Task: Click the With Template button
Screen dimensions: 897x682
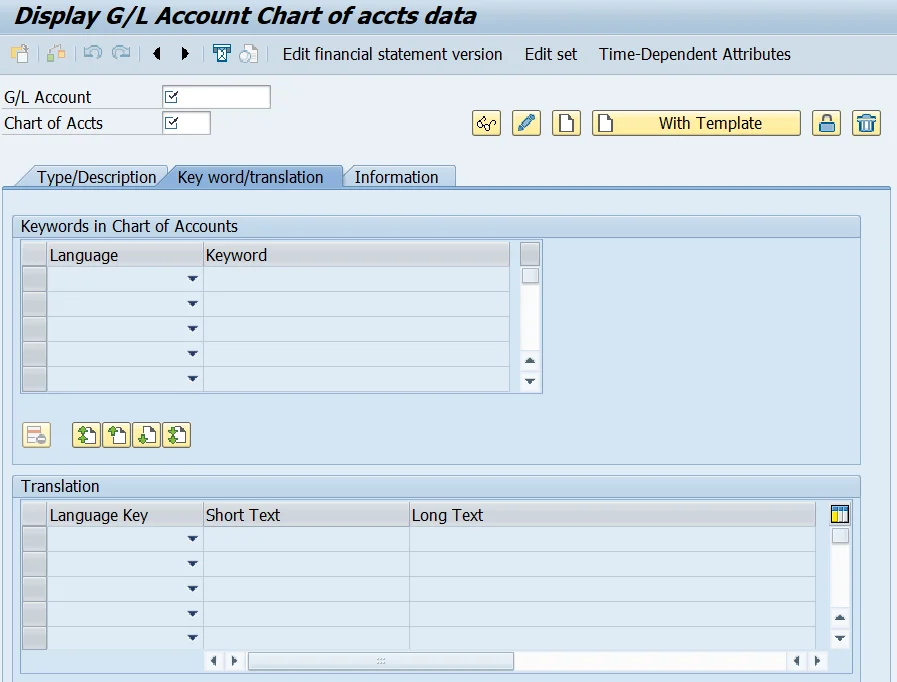Action: 696,123
